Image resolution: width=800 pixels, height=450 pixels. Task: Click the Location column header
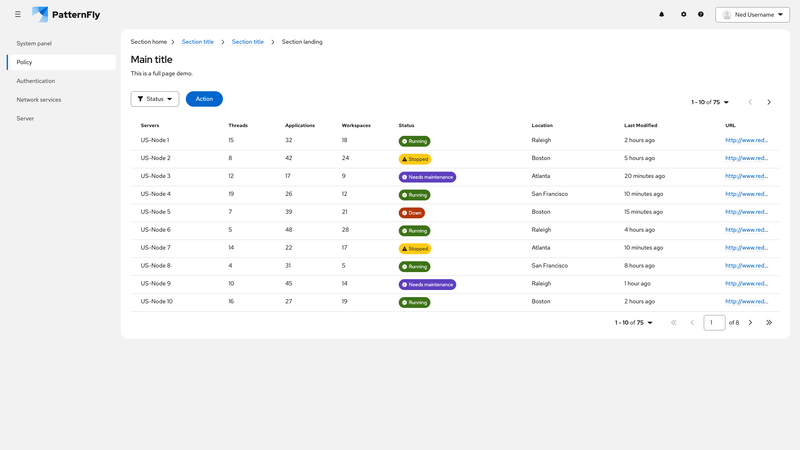click(x=542, y=125)
